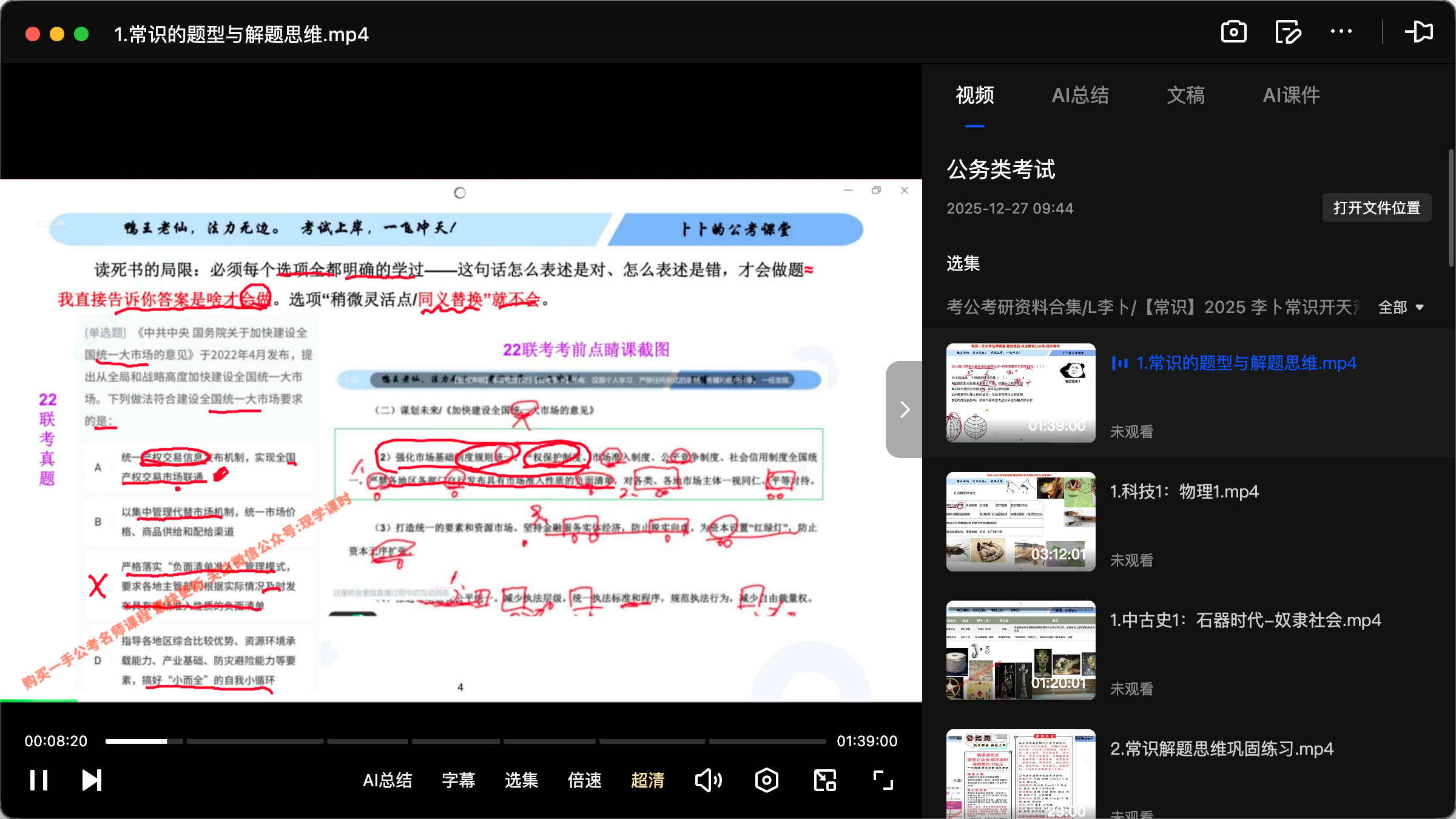Adjust volume via the speaker icon
This screenshot has height=819, width=1456.
point(708,780)
